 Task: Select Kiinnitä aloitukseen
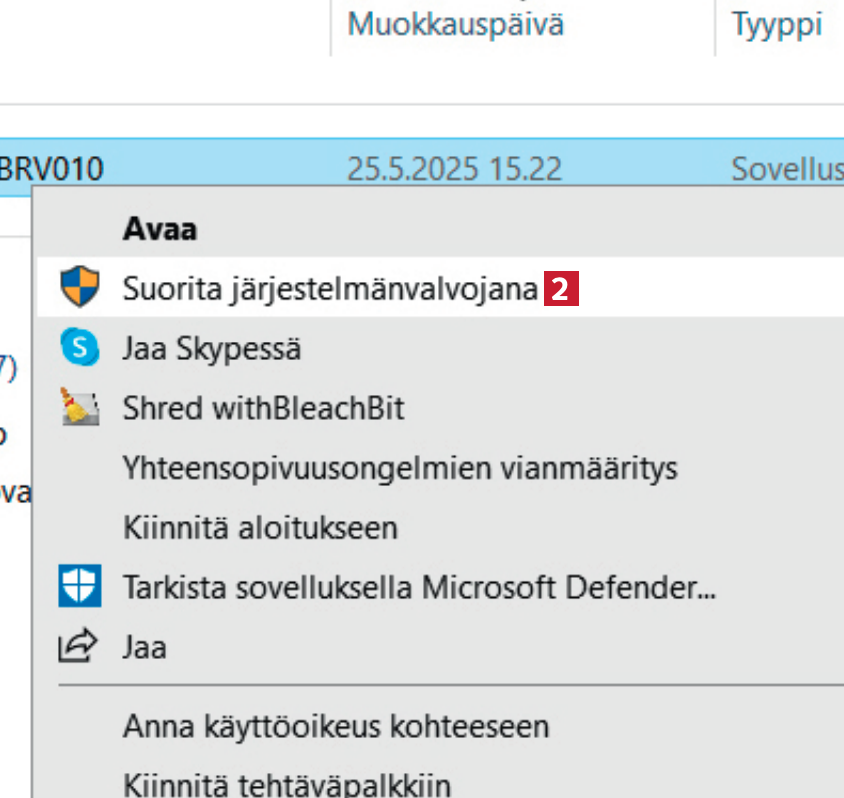260,527
